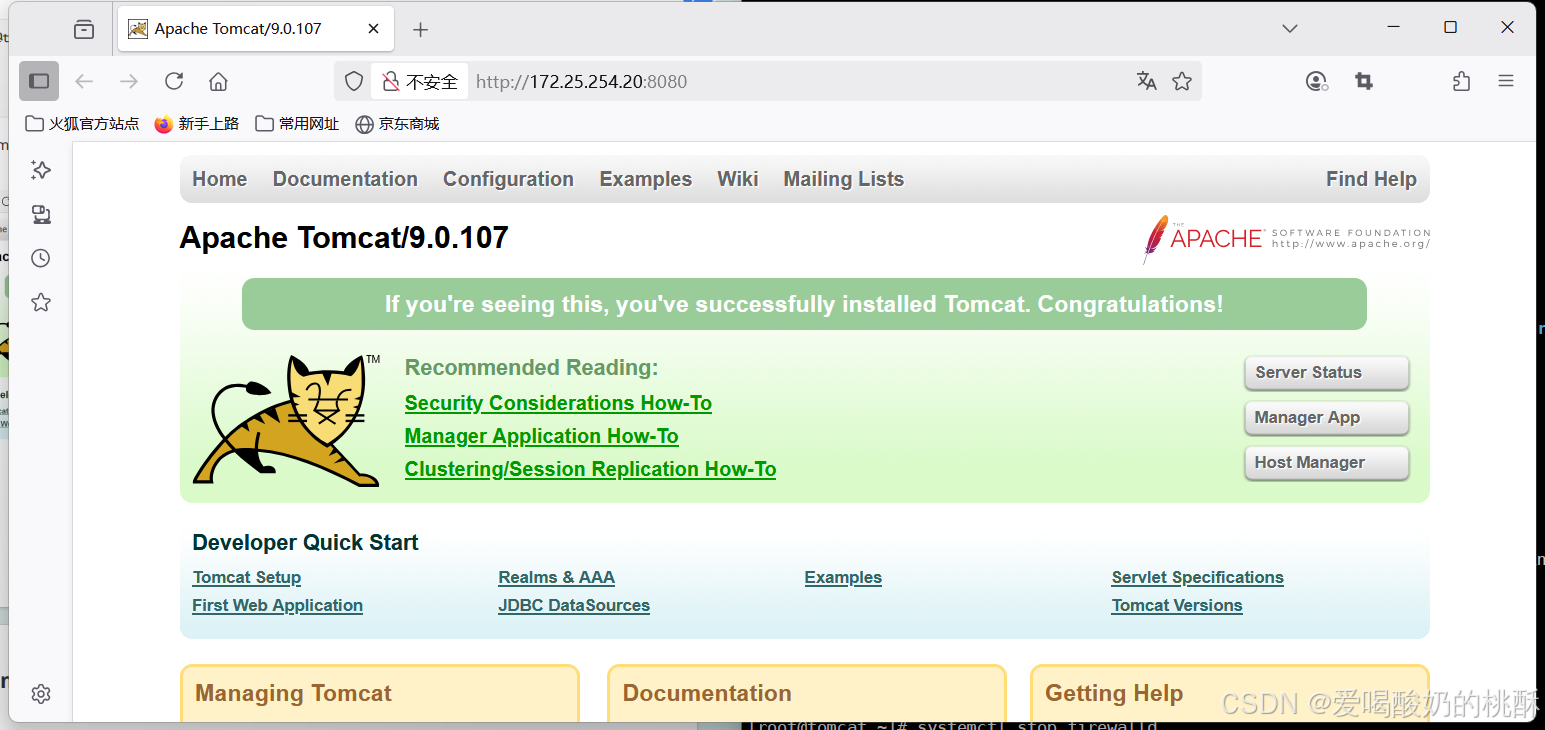Click the browser back arrow
The width and height of the screenshot is (1545, 730).
click(84, 81)
